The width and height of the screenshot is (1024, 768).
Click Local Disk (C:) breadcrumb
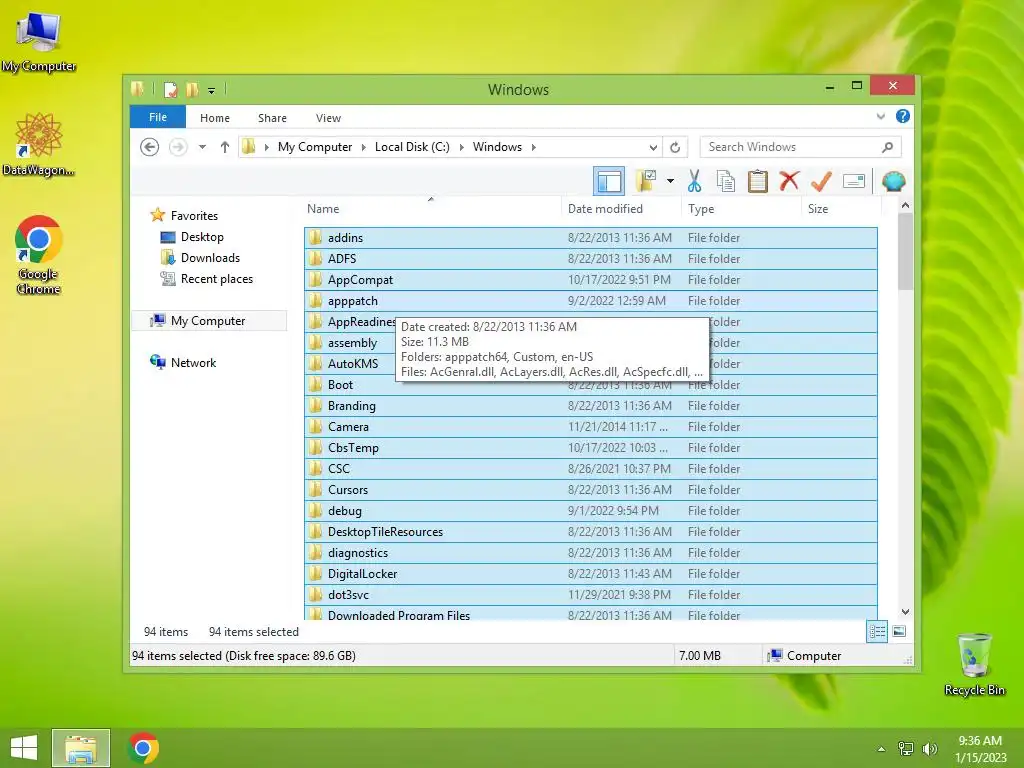(x=412, y=147)
